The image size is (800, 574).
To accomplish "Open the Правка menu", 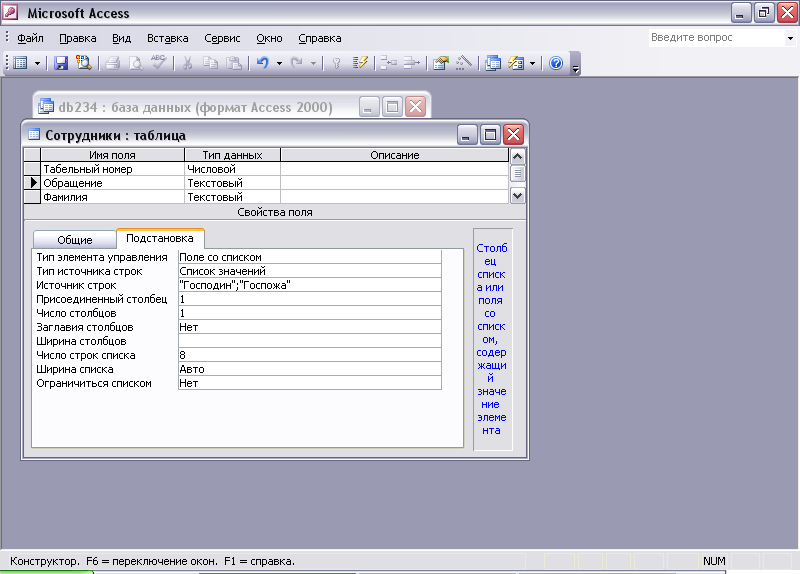I will [78, 38].
